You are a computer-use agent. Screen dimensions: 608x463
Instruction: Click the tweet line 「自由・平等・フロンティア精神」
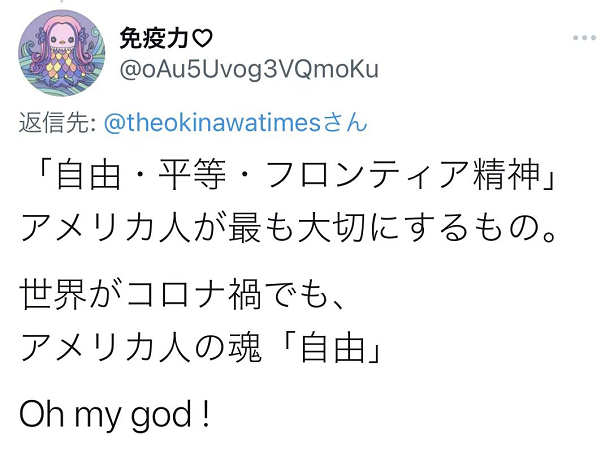291,179
